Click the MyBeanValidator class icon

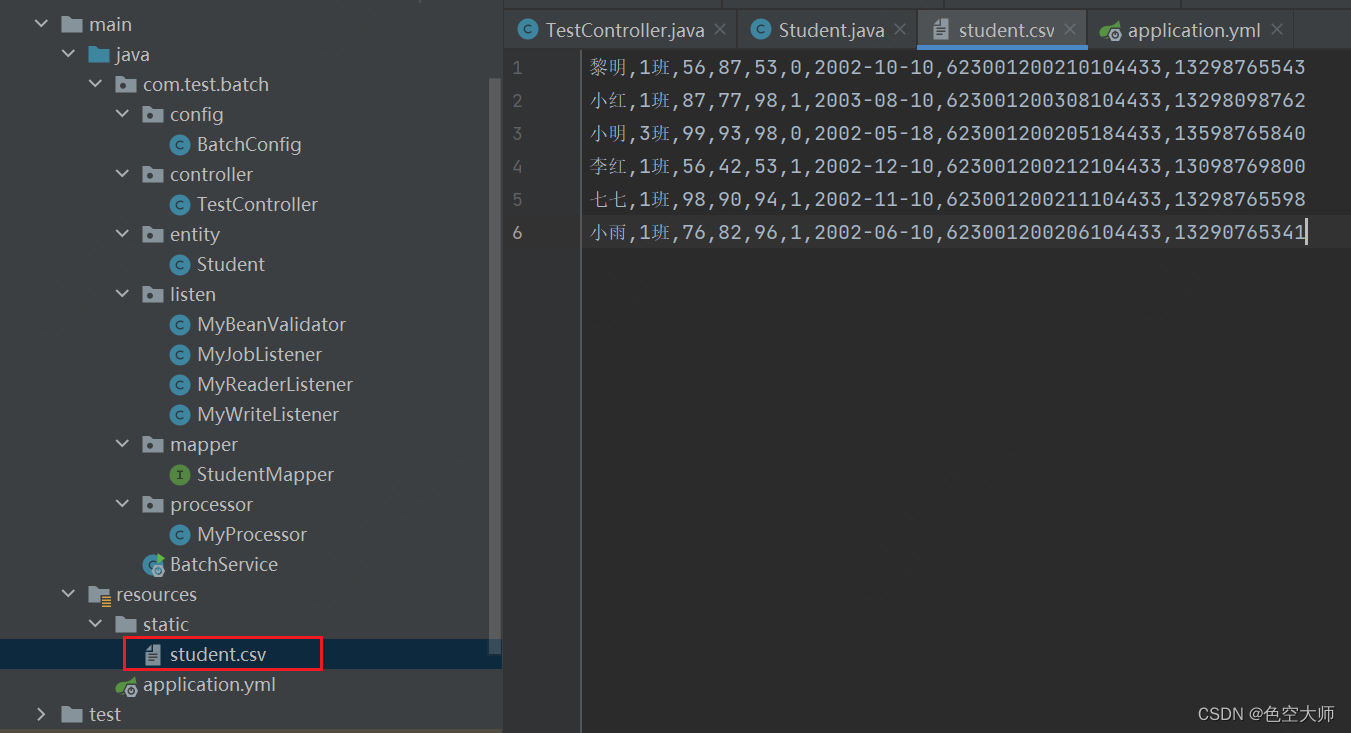pyautogui.click(x=180, y=325)
